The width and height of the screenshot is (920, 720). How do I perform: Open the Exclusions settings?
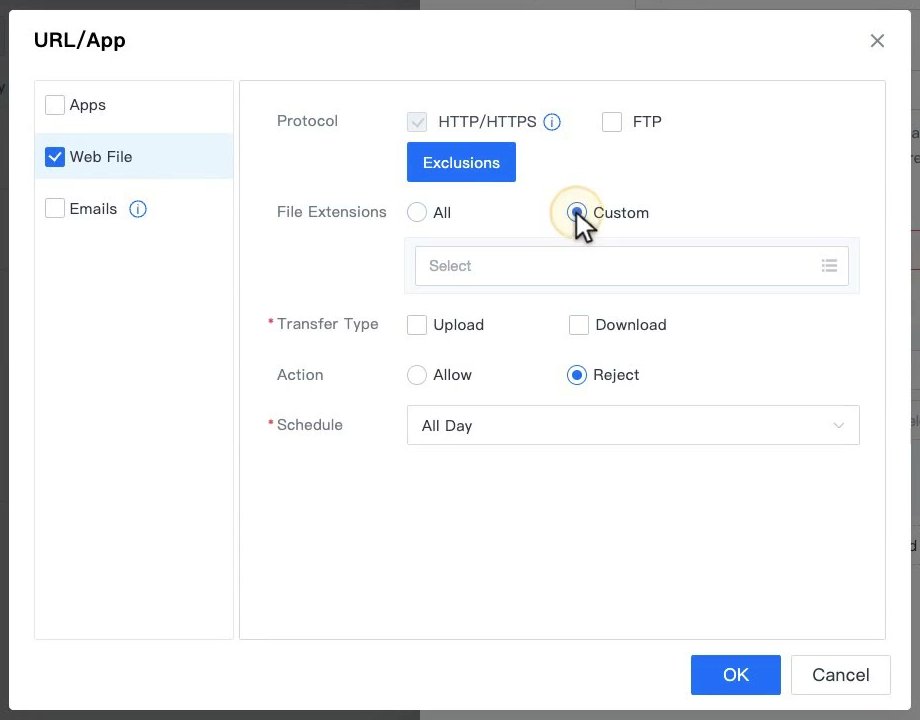[x=461, y=162]
